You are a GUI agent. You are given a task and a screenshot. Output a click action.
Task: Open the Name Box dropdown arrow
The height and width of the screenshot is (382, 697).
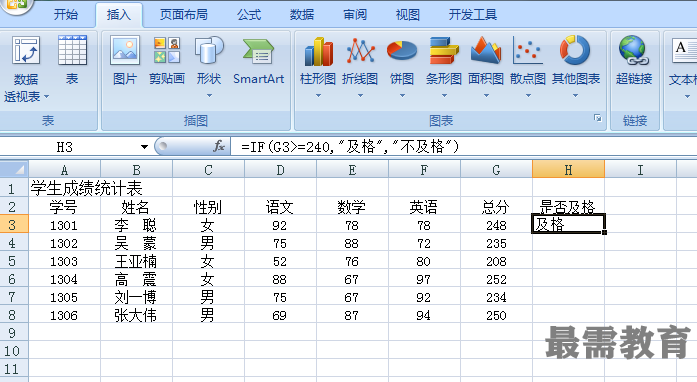[144, 147]
